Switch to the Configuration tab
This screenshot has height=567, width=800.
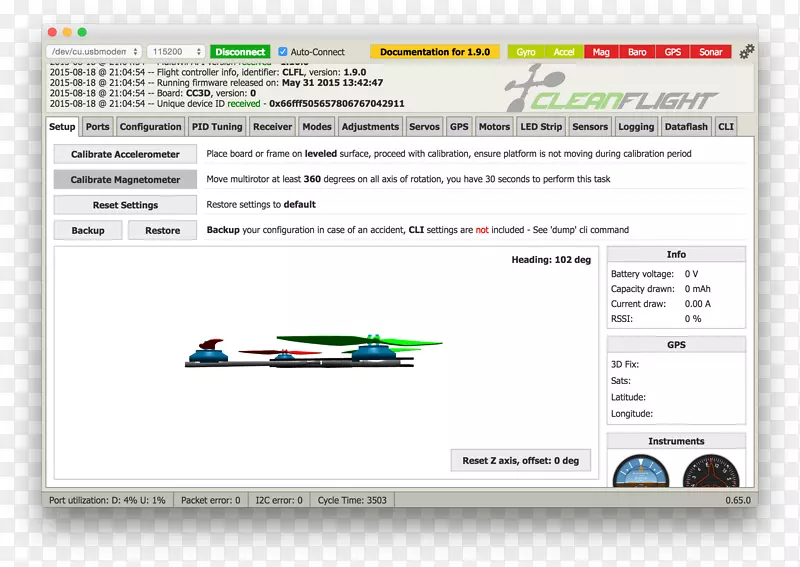tap(151, 127)
